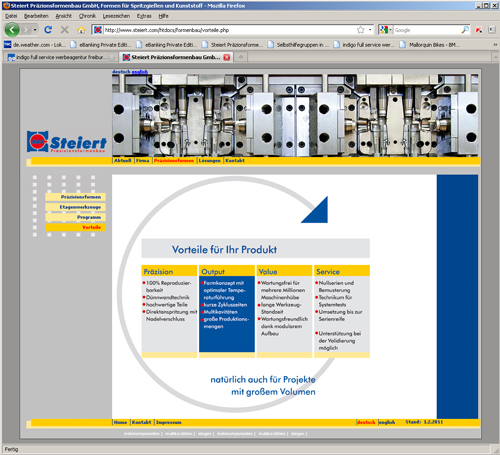Viewport: 500px width, 455px height.
Task: Open the Extras menu
Action: [x=144, y=16]
